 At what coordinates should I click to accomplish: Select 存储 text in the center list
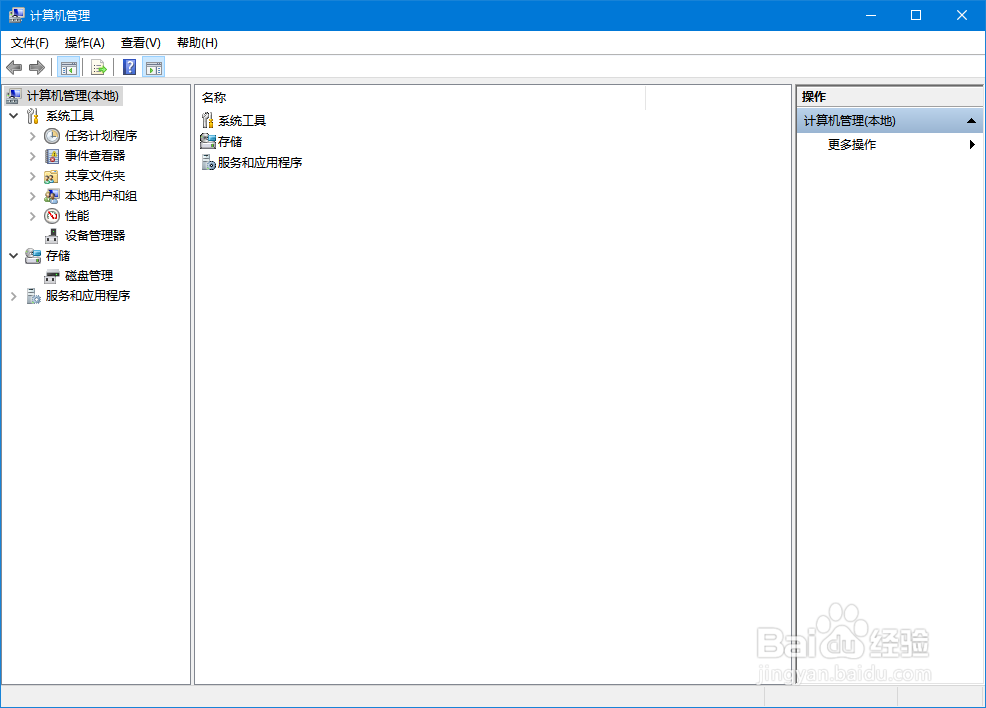(230, 141)
